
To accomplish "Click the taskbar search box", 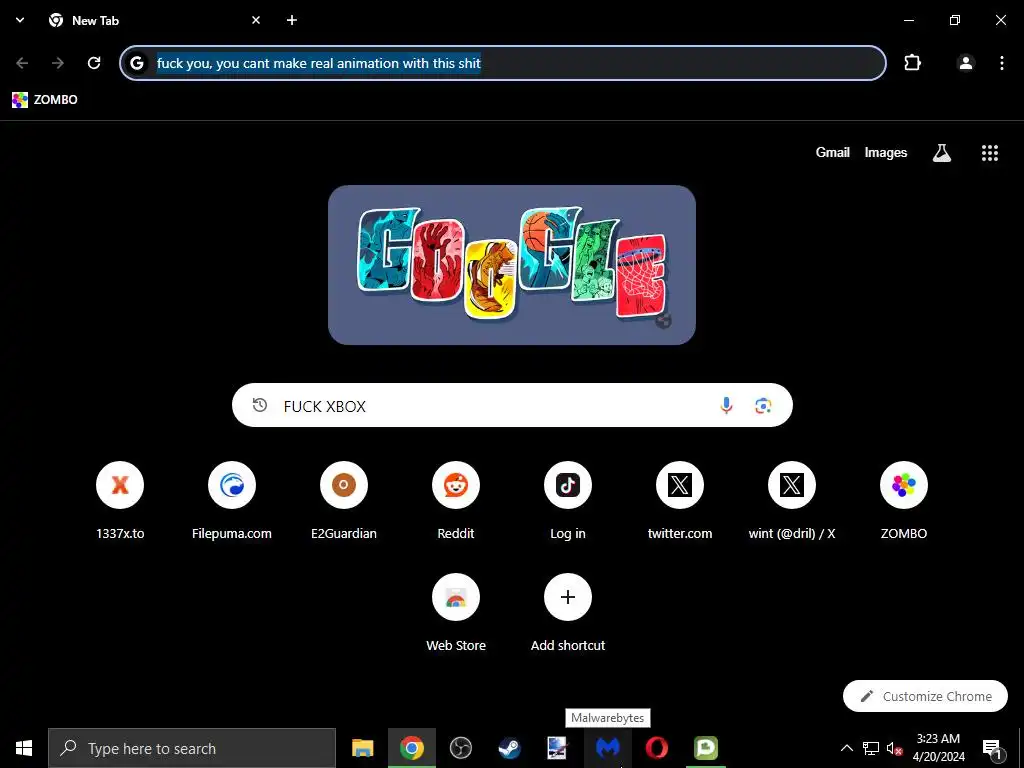I will coord(192,748).
